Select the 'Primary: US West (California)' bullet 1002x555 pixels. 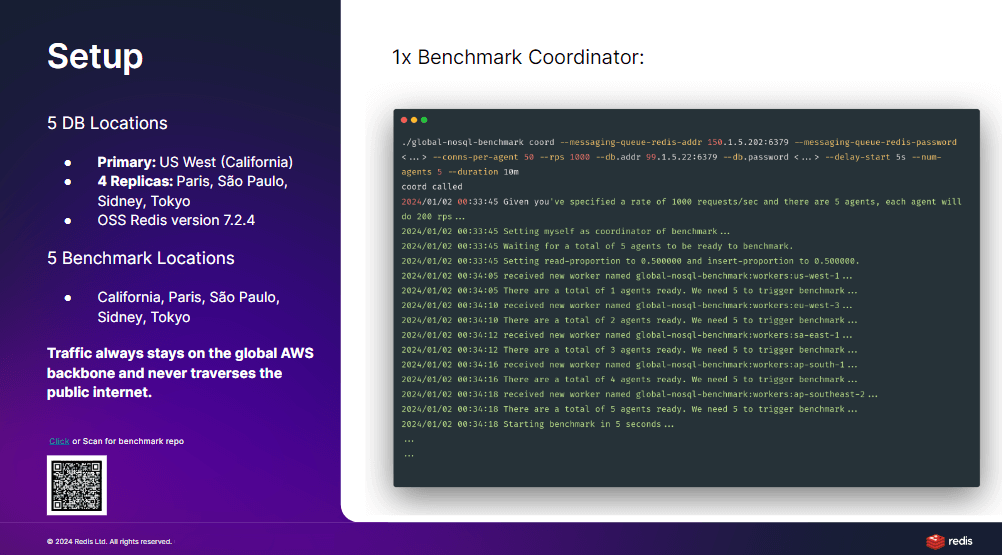click(x=195, y=162)
